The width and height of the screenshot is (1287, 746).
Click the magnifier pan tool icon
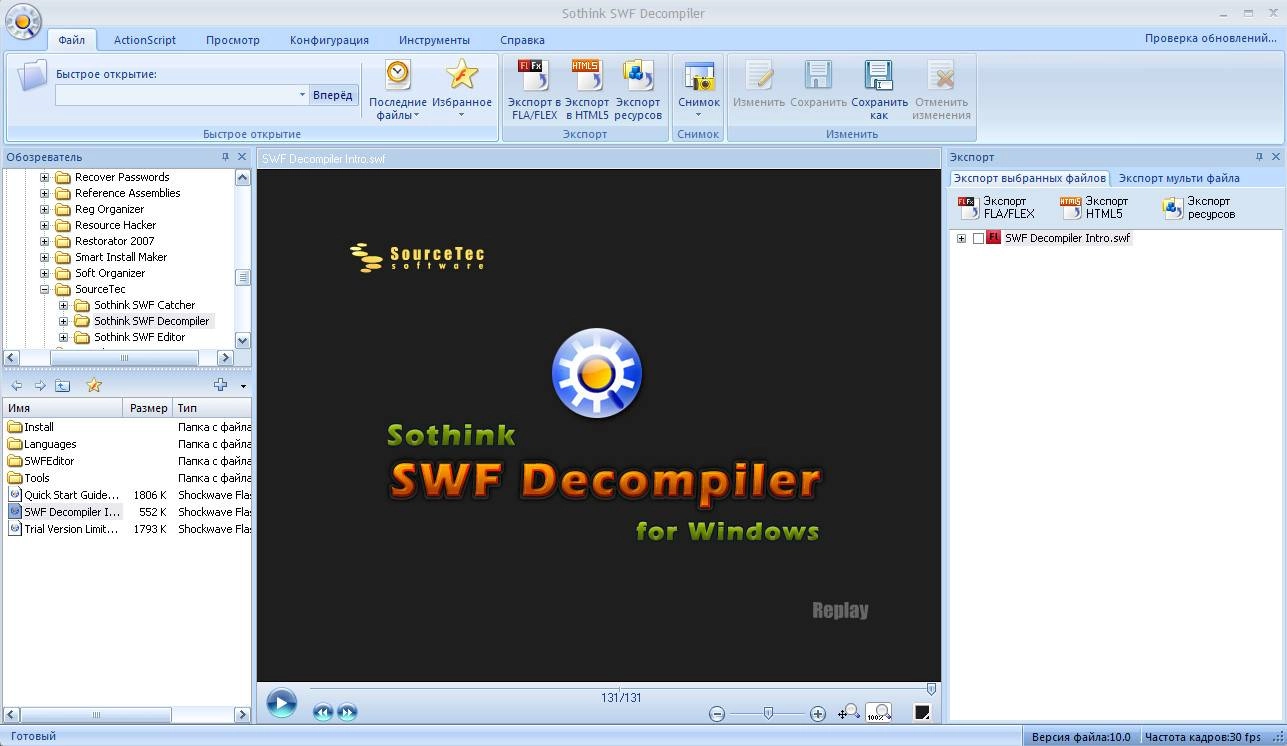(849, 712)
